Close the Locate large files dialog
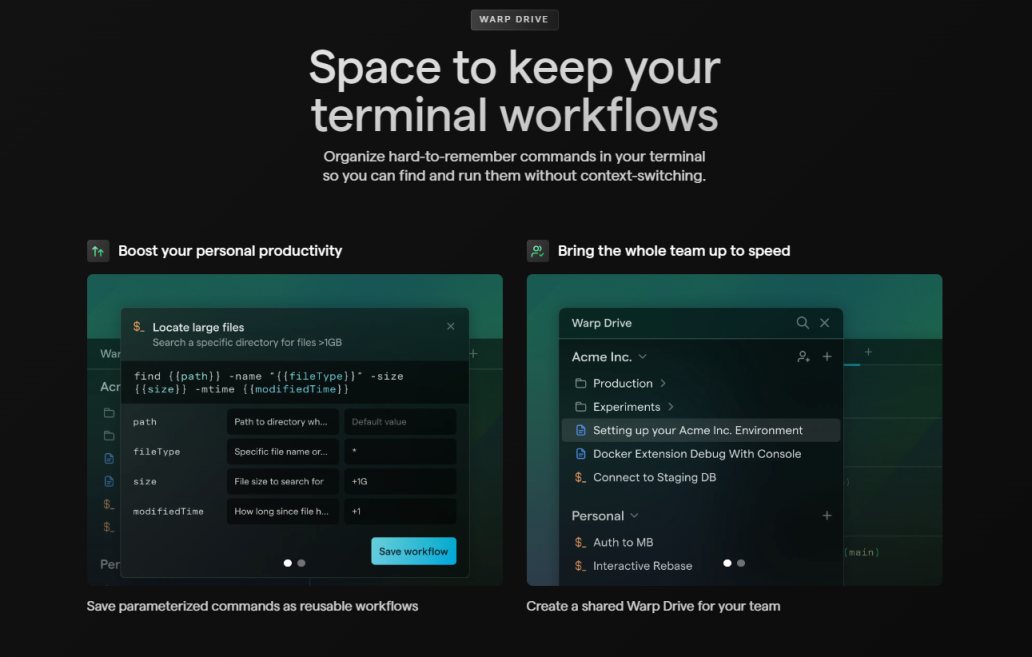1032x657 pixels. (x=450, y=327)
